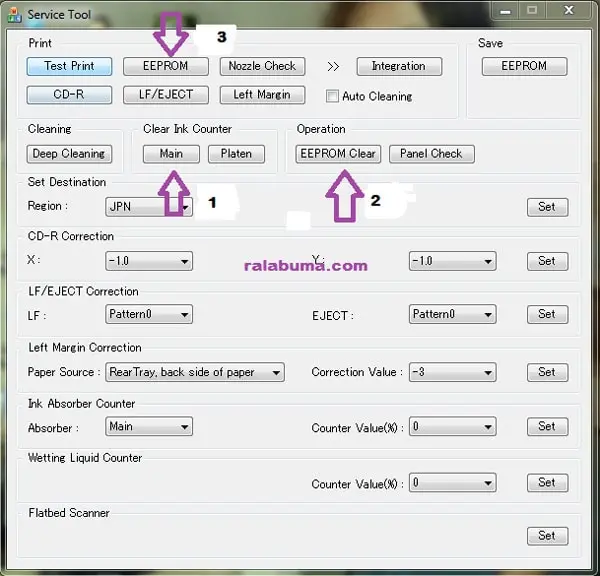Click Set button for Flatbed Scanner
Screen dimensions: 600x576
click(546, 535)
